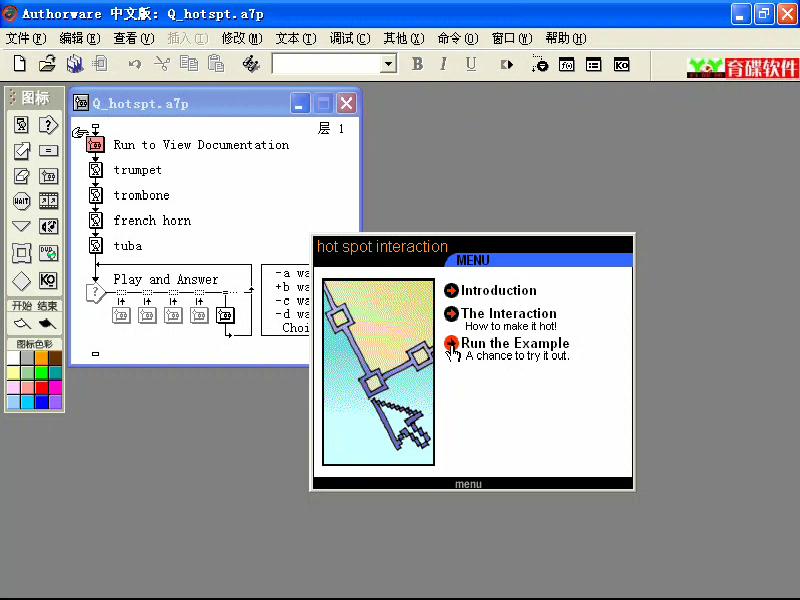800x600 pixels.
Task: Open the 调试(C) menu
Action: 350,38
